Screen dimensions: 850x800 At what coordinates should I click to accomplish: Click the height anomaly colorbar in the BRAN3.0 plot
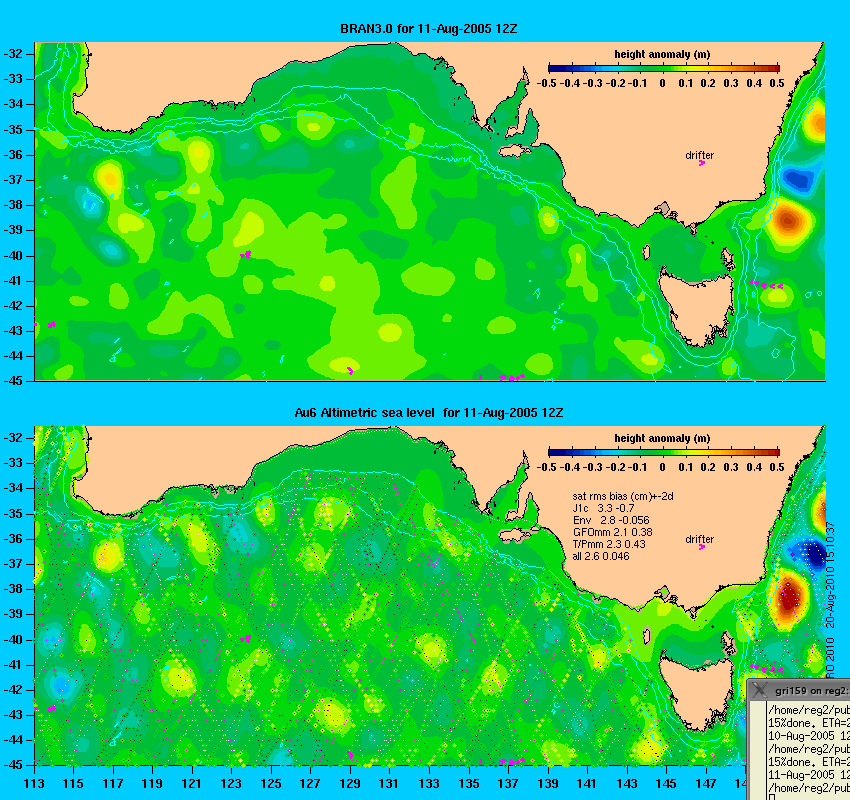(x=664, y=68)
